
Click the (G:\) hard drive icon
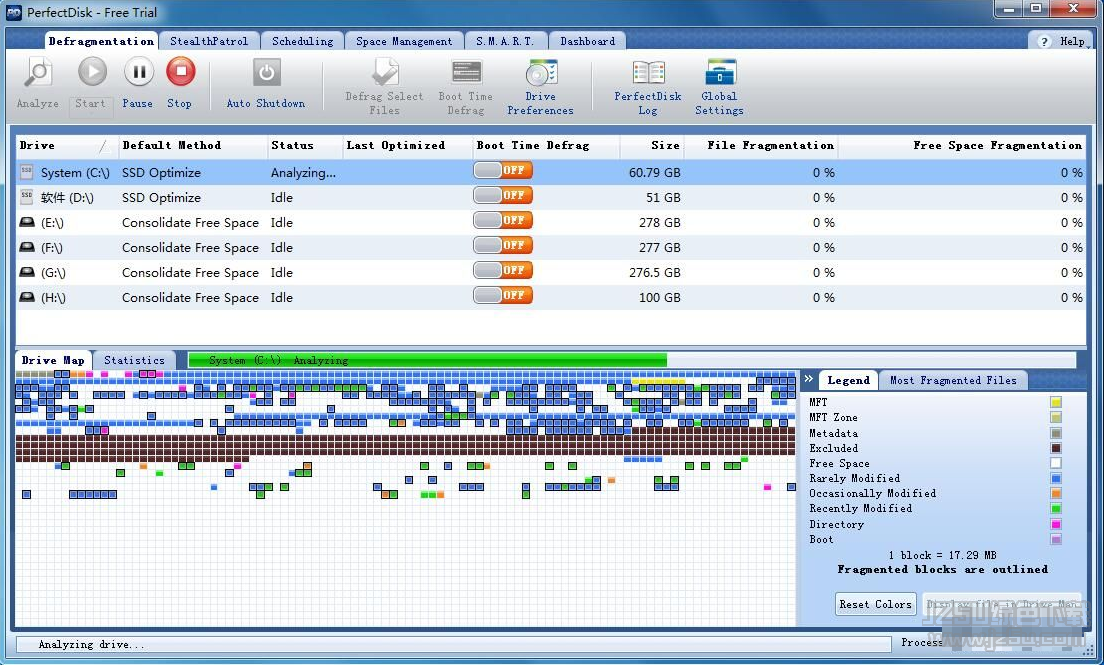(27, 272)
